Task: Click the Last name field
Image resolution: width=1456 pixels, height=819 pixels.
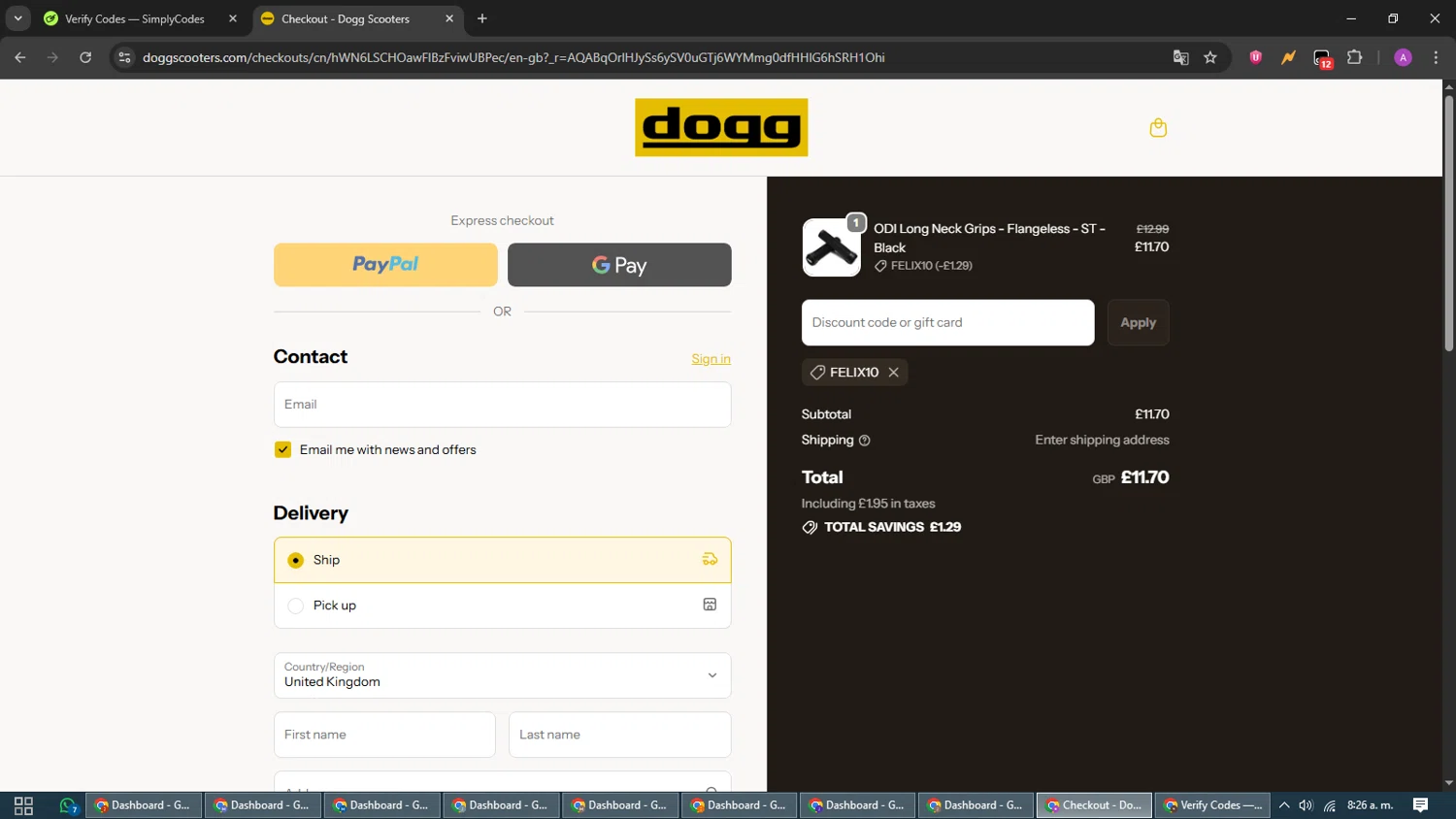Action: [619, 735]
